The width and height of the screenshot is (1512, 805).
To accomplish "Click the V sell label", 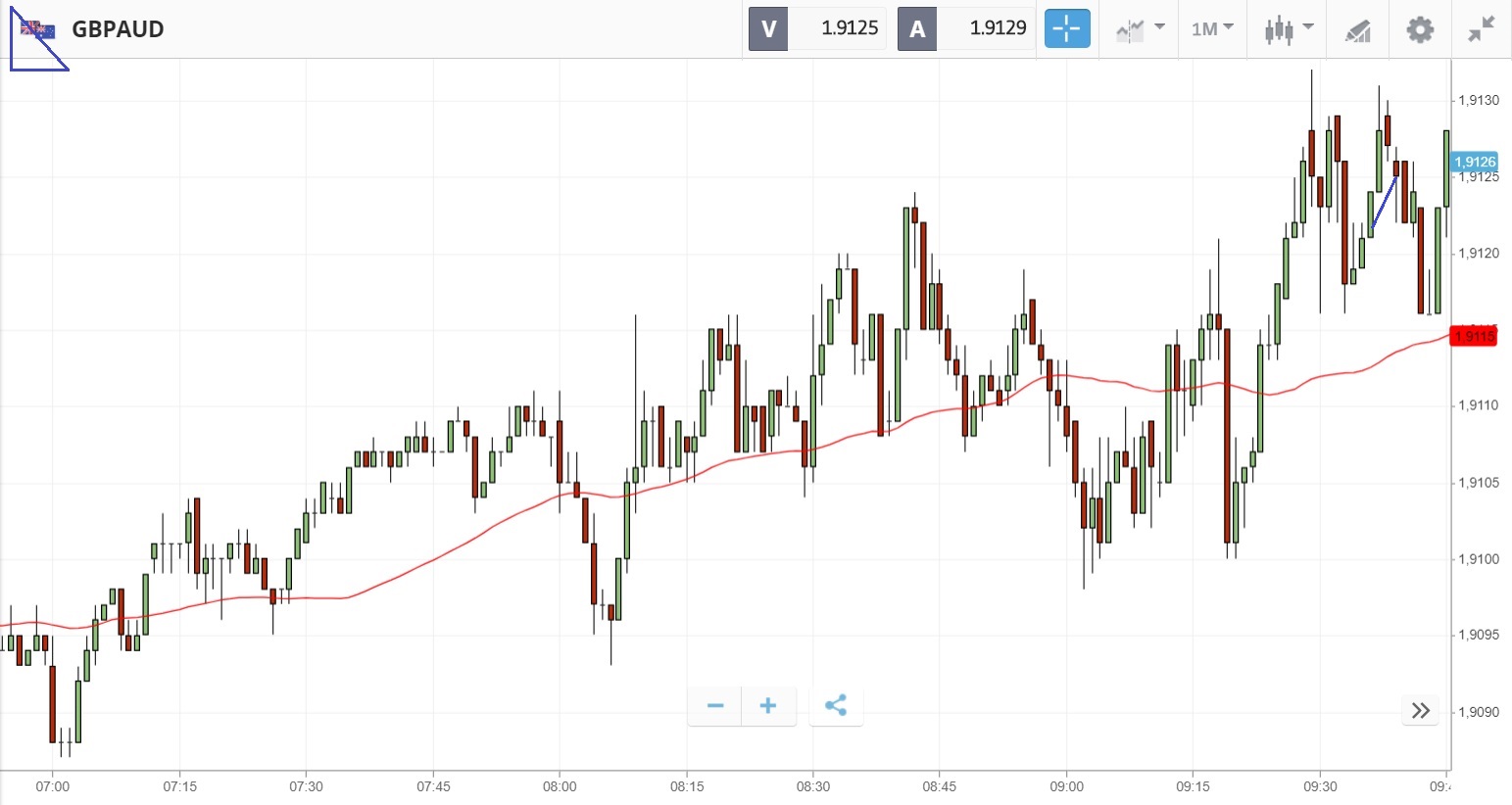I will coord(769,29).
